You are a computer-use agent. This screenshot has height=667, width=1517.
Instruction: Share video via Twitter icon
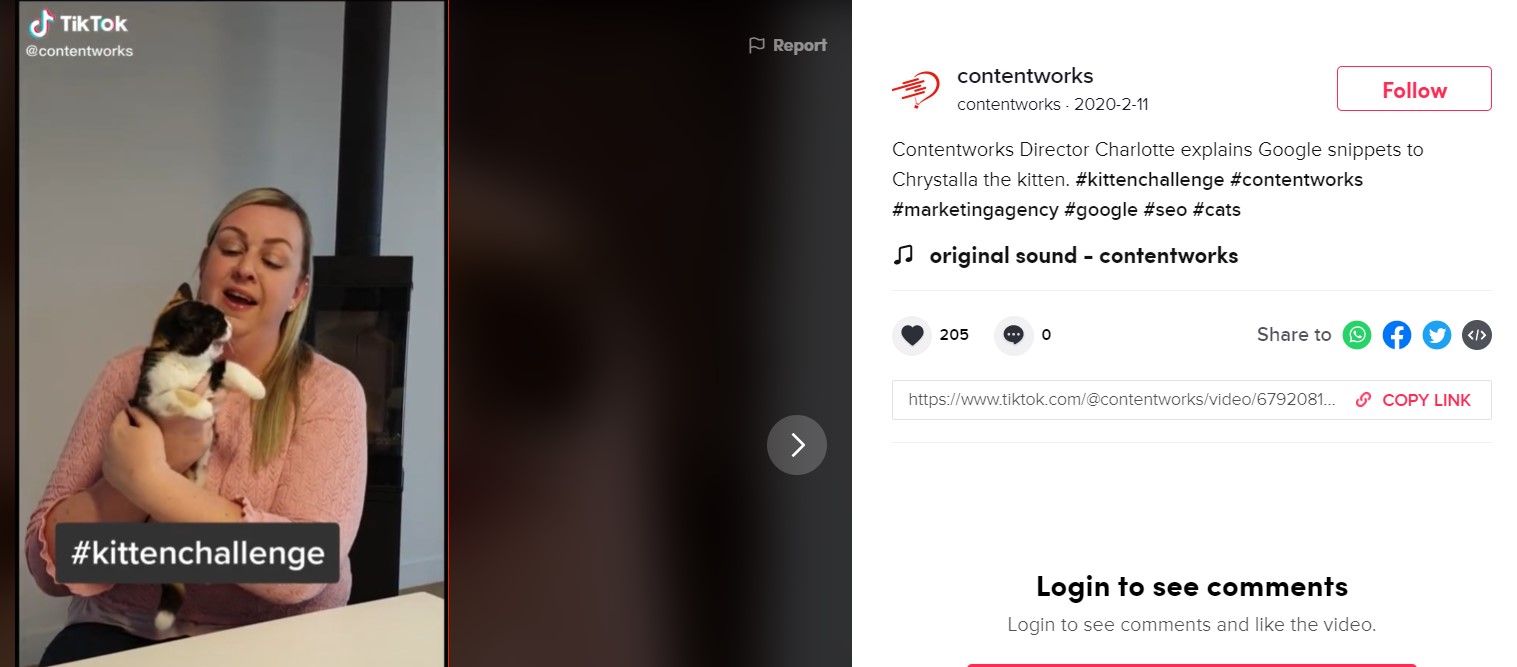coord(1437,335)
